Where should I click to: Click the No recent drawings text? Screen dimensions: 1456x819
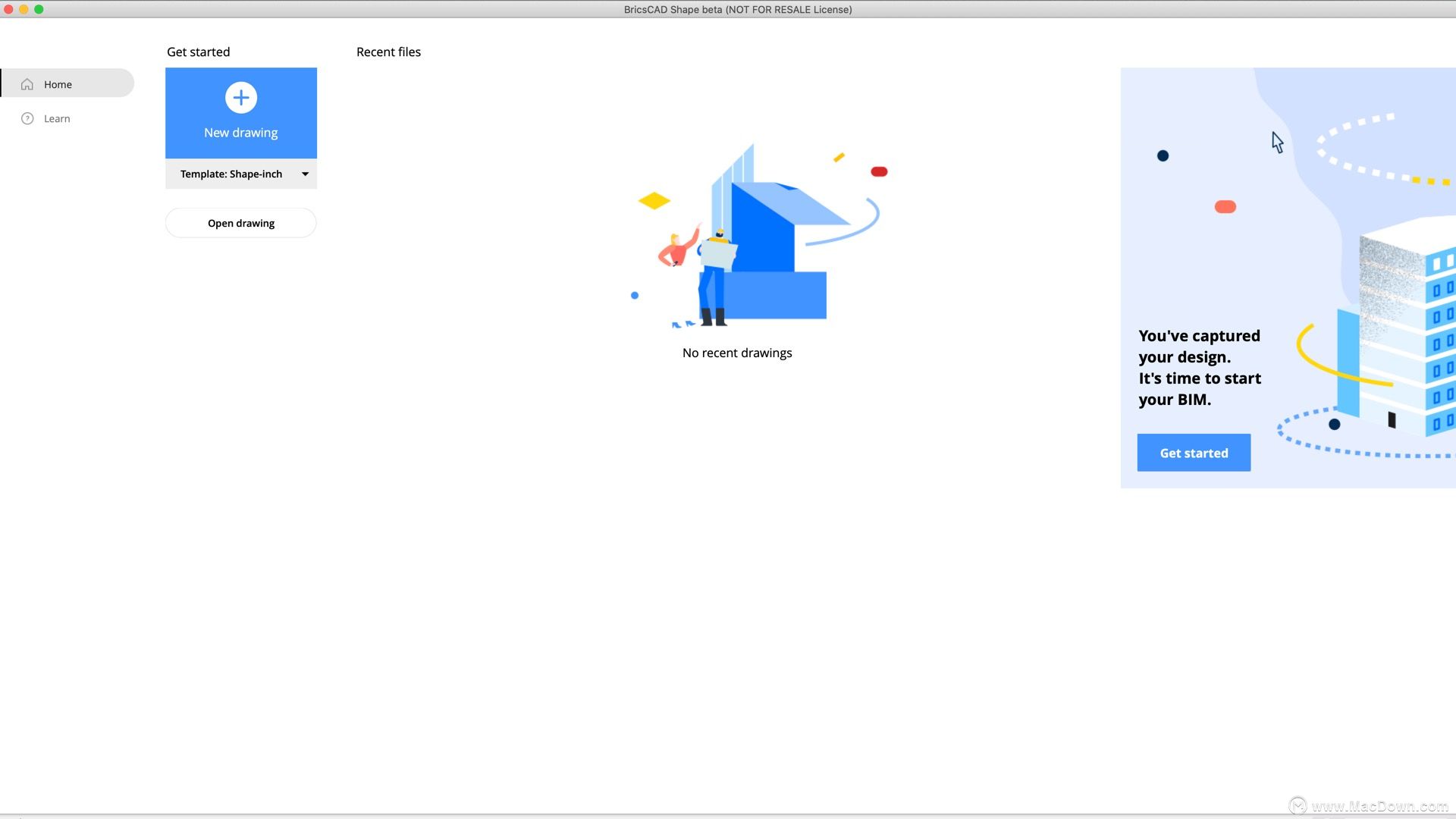[x=737, y=353]
